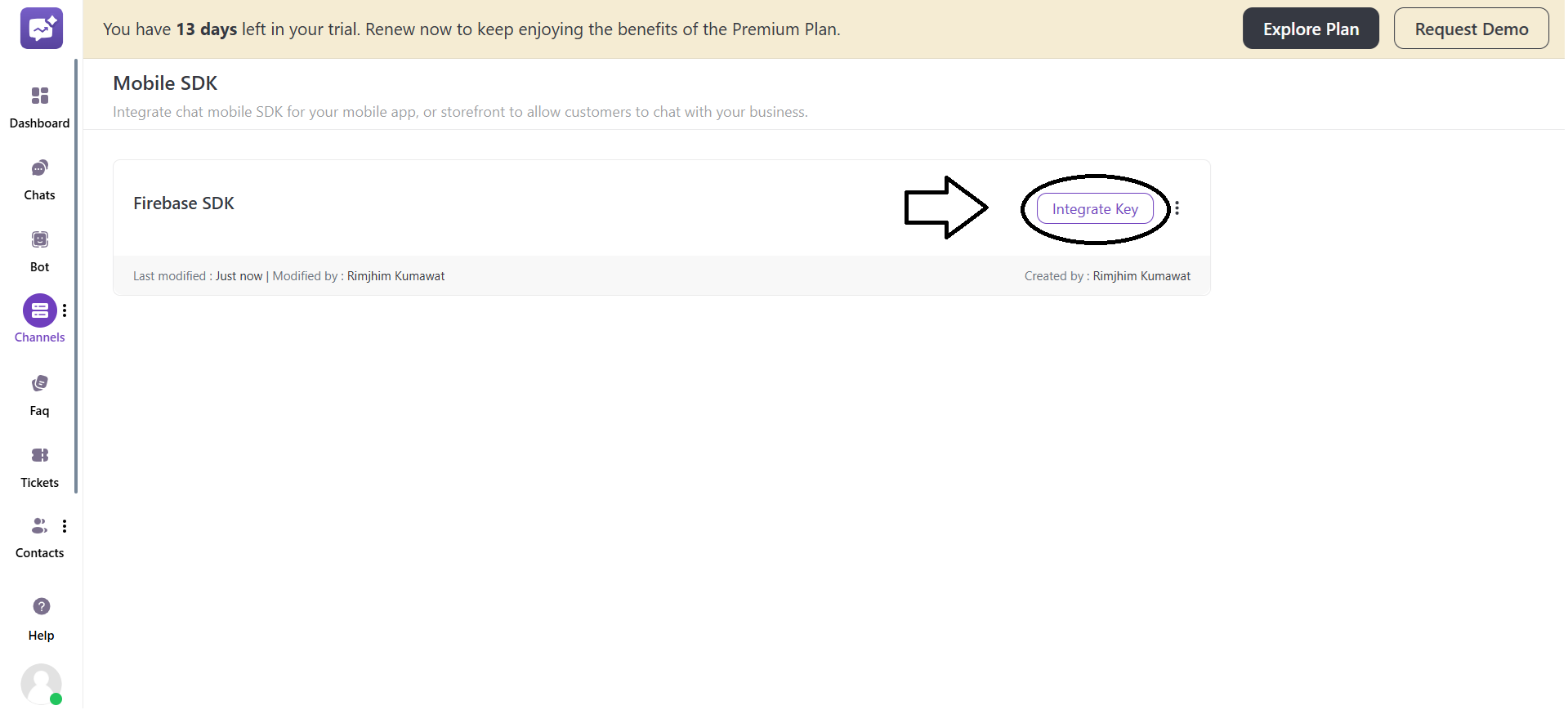This screenshot has width=1568, height=710.
Task: Click the Explore Plan button
Action: pyautogui.click(x=1311, y=29)
